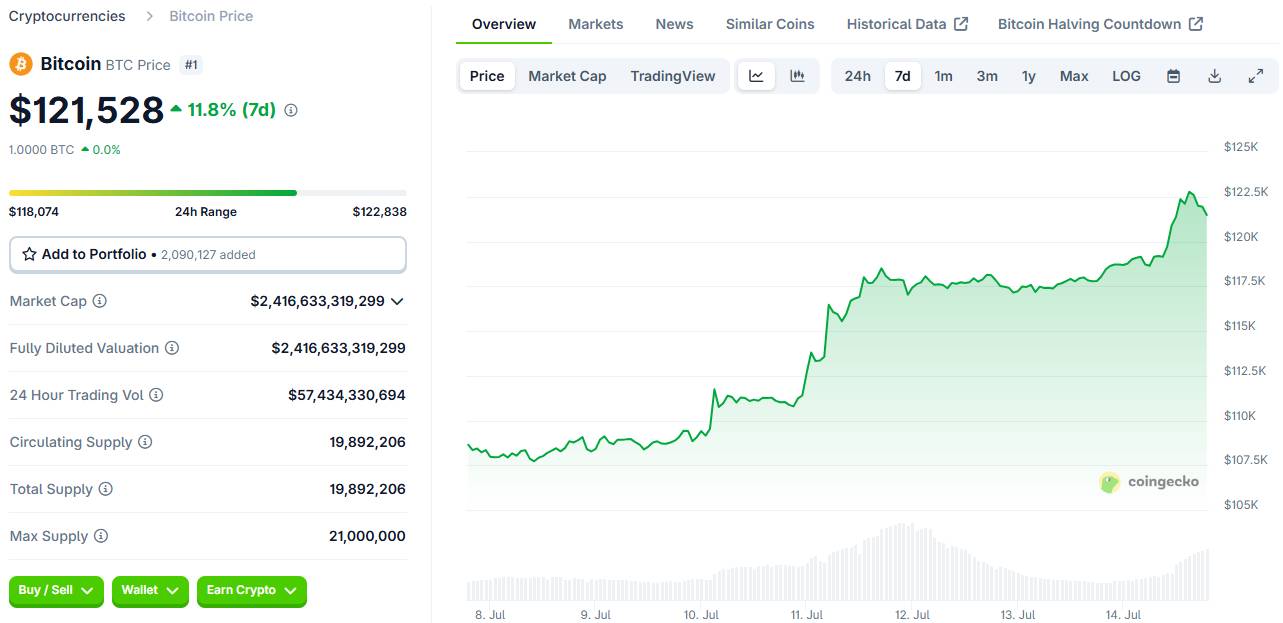This screenshot has width=1283, height=623.
Task: Expand chart to fullscreen
Action: (x=1256, y=76)
